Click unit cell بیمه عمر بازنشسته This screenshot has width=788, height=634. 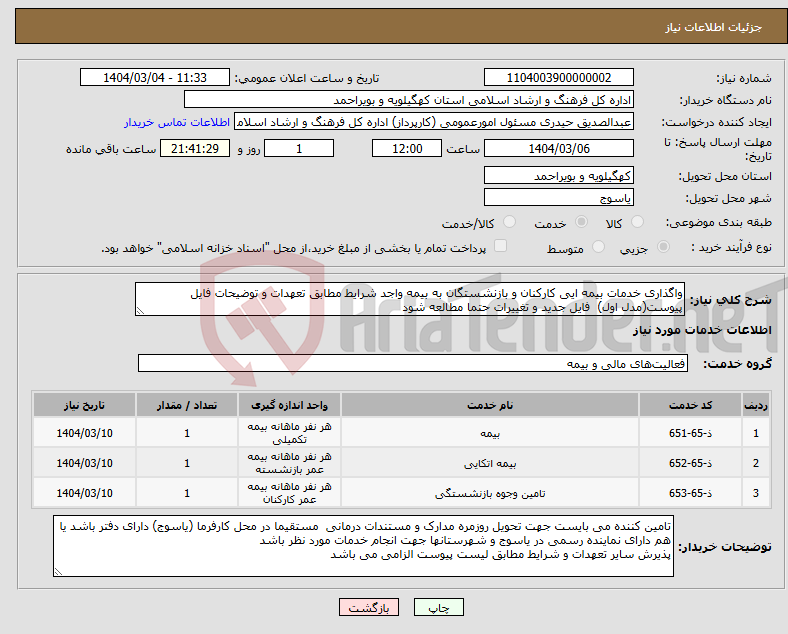click(x=289, y=463)
